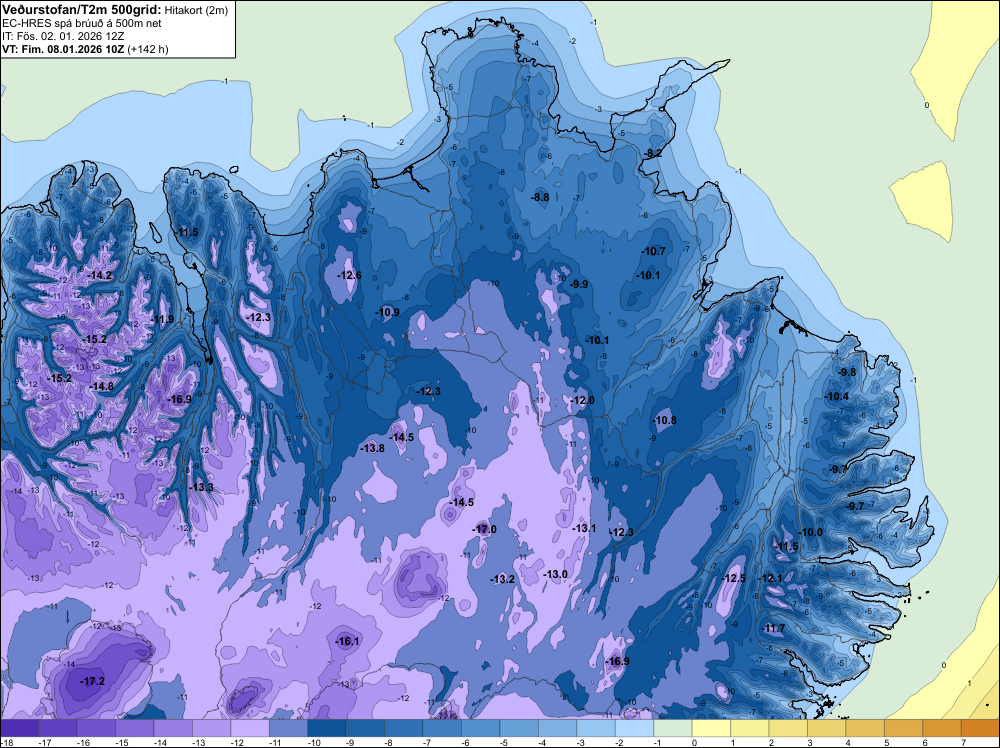Image resolution: width=1000 pixels, height=748 pixels.
Task: Click the 'VT: Fim. 08.01.2026 10Z' valid time
Action: [63, 49]
